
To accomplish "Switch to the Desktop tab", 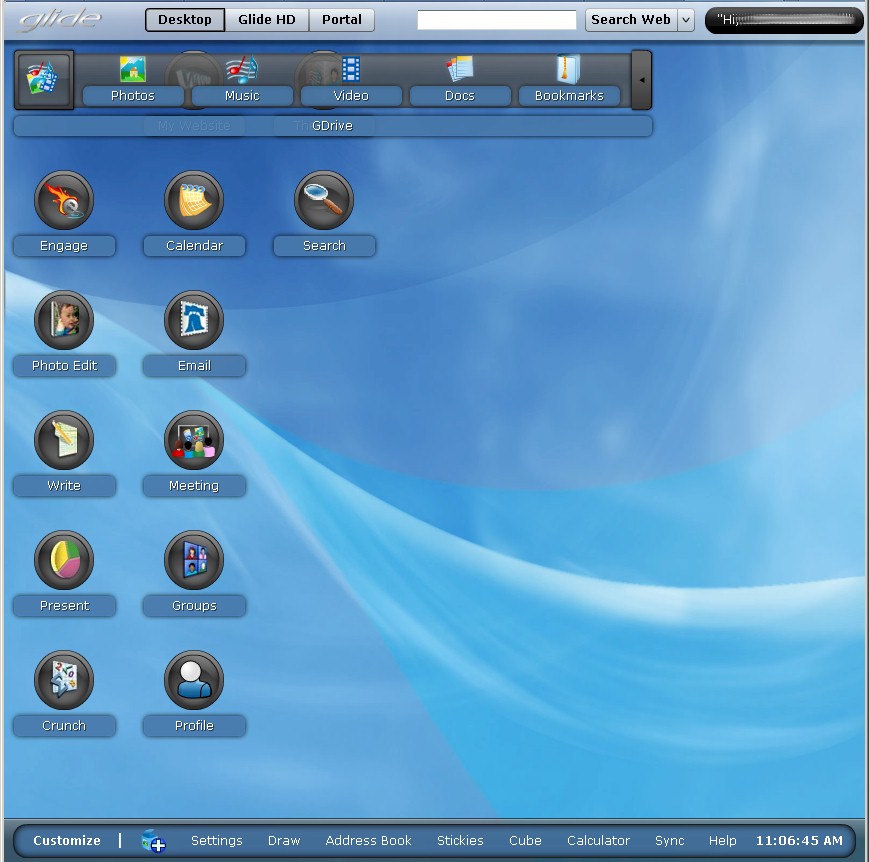I will 185,20.
